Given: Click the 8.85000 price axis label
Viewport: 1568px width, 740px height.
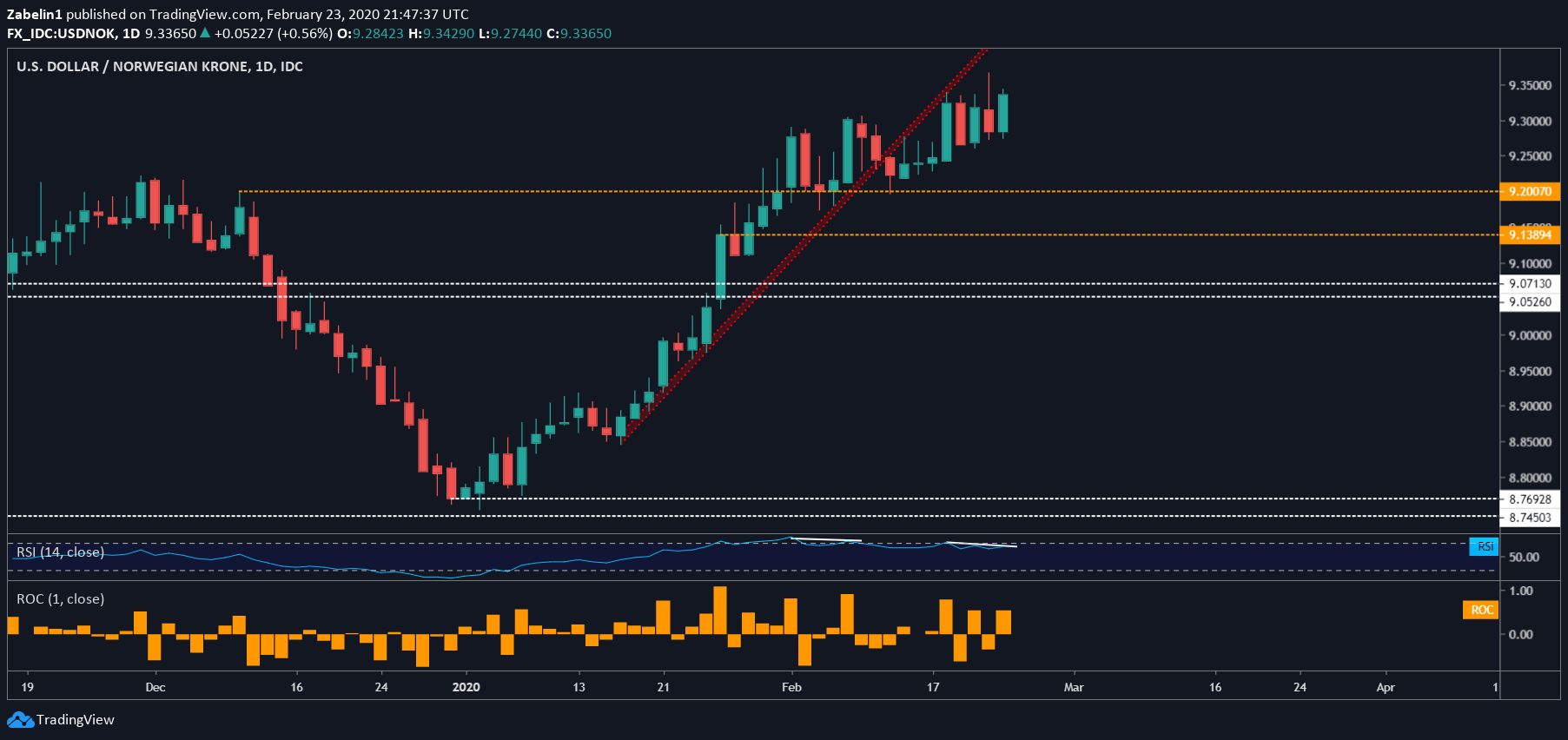Looking at the screenshot, I should click(x=1530, y=442).
